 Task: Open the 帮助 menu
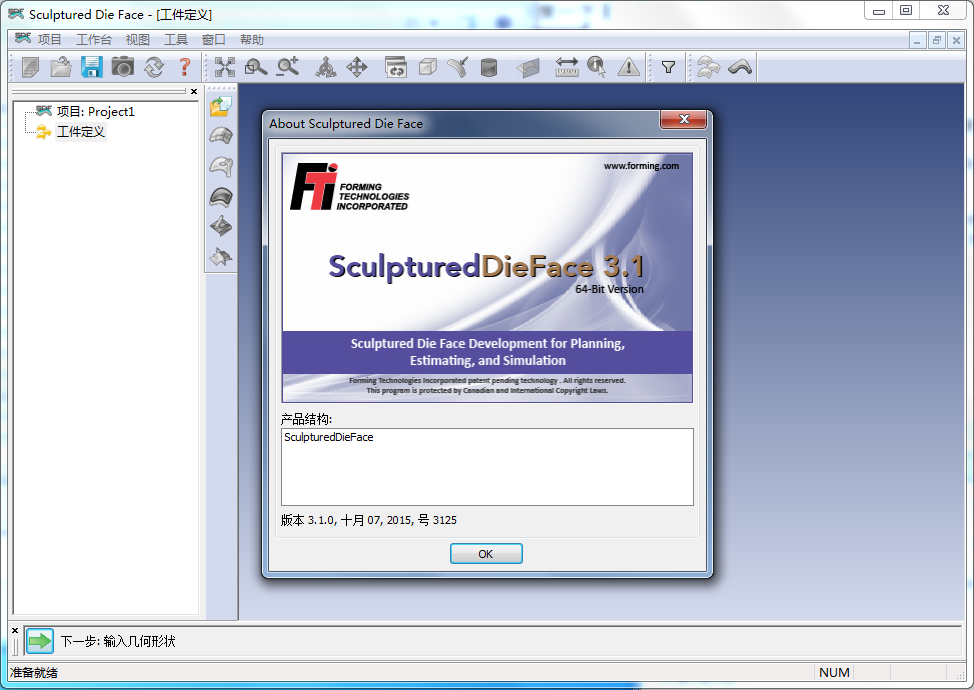[x=252, y=40]
